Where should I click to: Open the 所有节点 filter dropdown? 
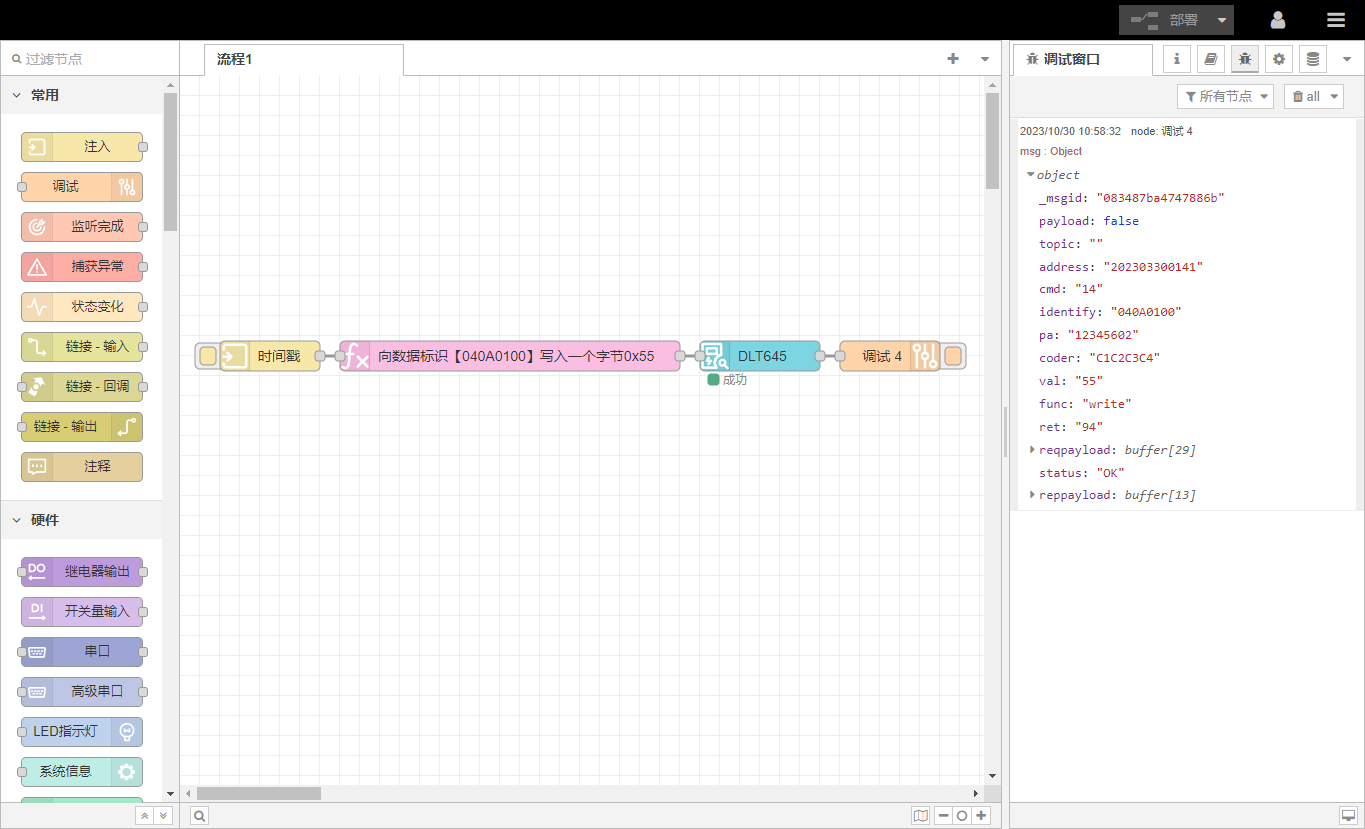[1227, 96]
